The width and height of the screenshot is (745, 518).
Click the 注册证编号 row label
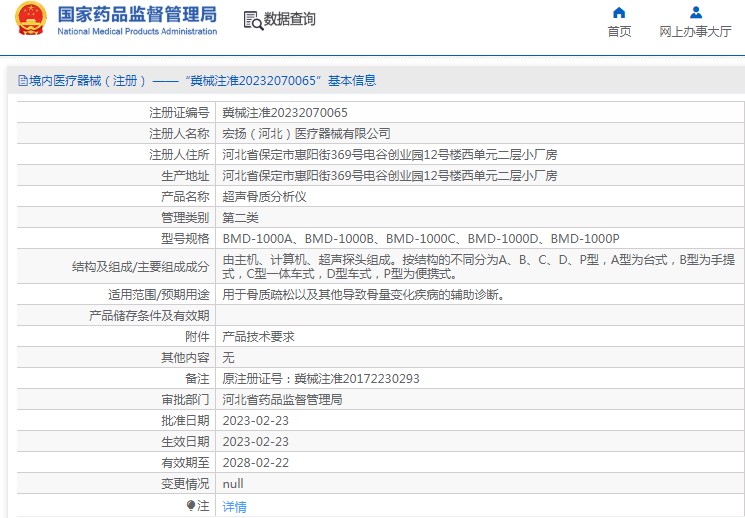pos(179,113)
